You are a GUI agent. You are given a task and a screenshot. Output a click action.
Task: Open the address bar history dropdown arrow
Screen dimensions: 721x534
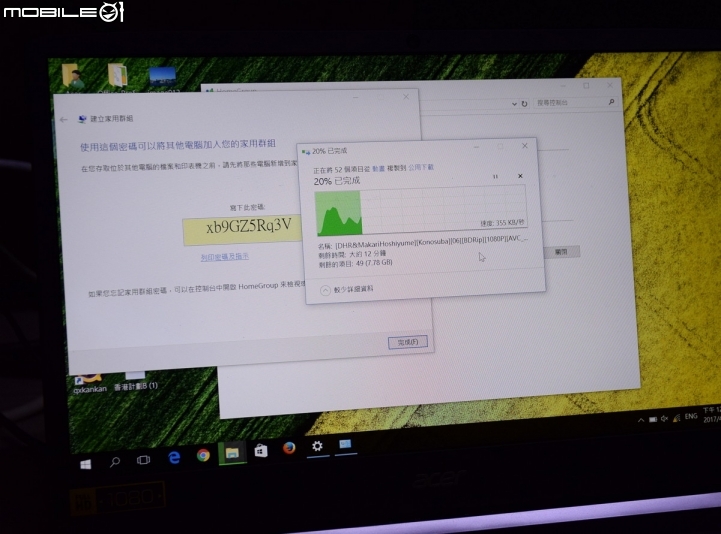coord(514,104)
